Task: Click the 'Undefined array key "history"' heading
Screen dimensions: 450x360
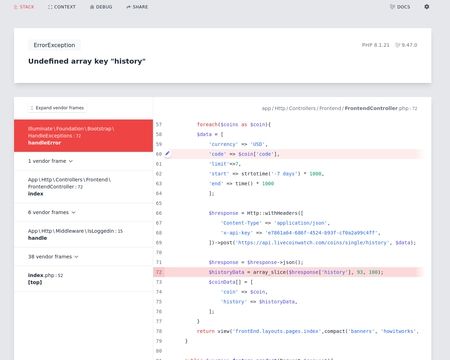Action: tap(87, 61)
